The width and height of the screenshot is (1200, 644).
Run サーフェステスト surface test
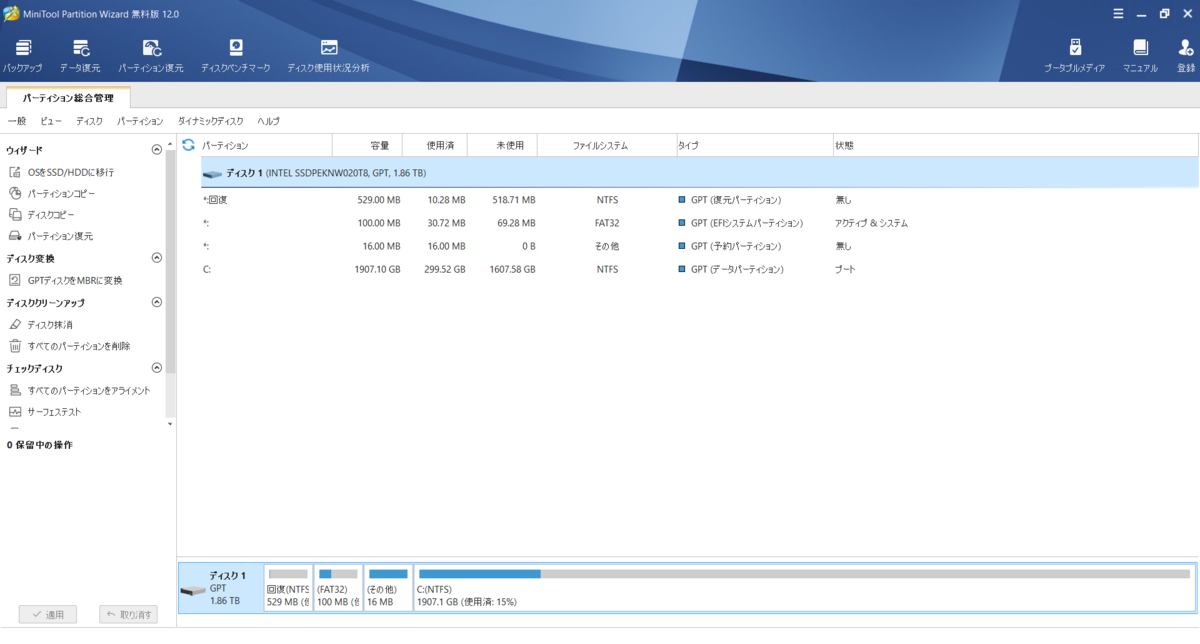[x=45, y=412]
